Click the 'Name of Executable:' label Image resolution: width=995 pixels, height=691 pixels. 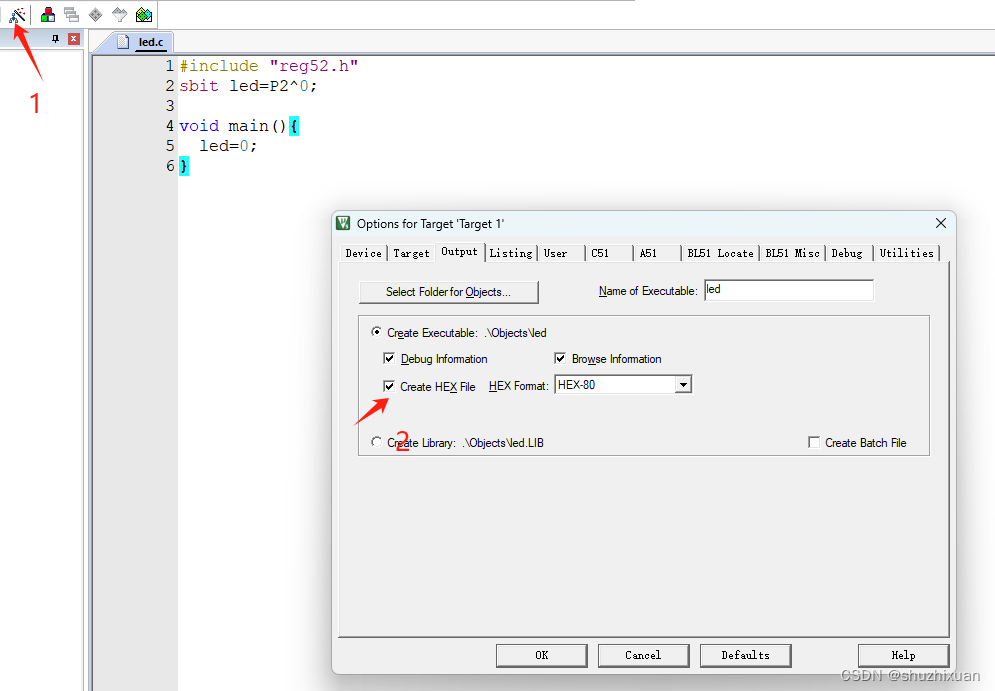648,291
